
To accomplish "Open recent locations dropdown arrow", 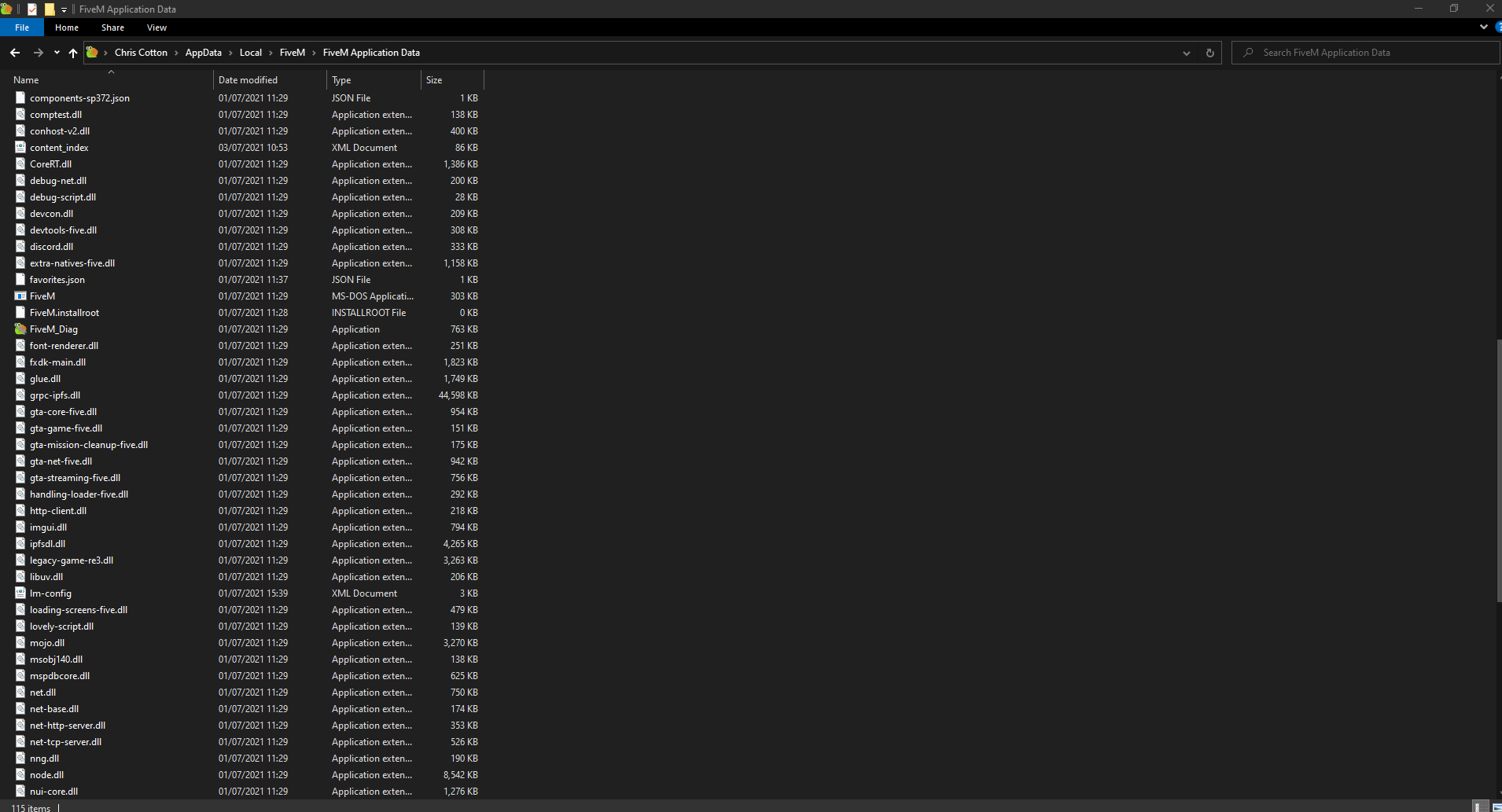I will pos(57,53).
